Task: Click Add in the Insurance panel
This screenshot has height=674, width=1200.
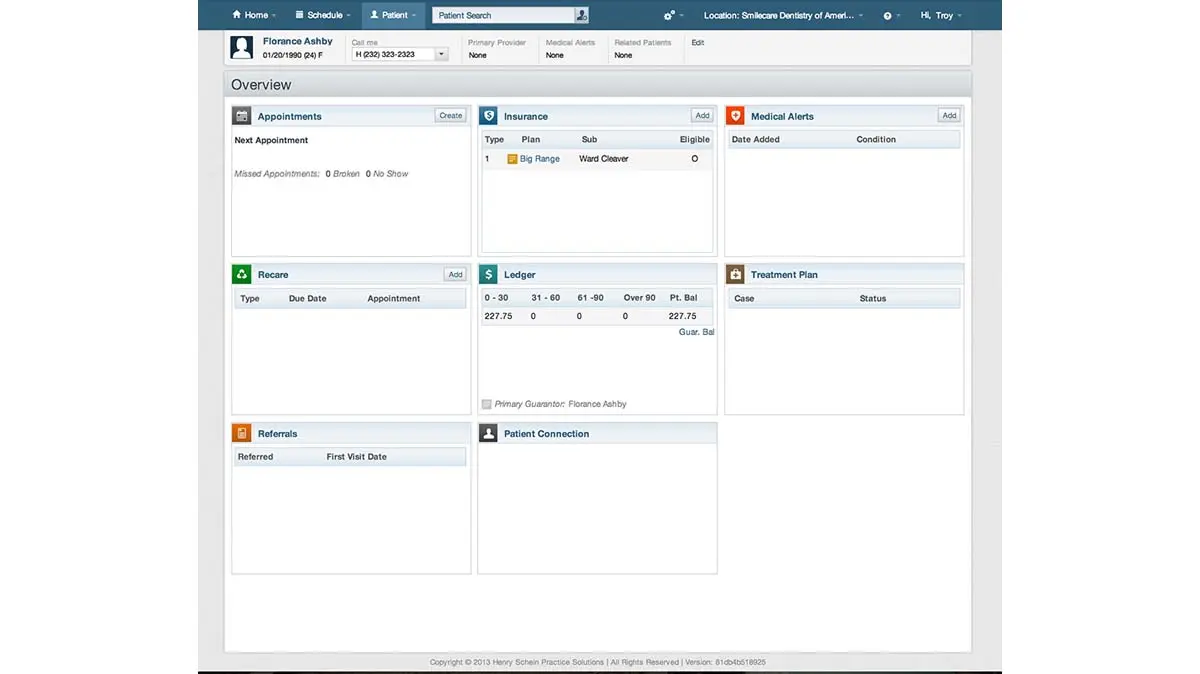Action: [702, 115]
